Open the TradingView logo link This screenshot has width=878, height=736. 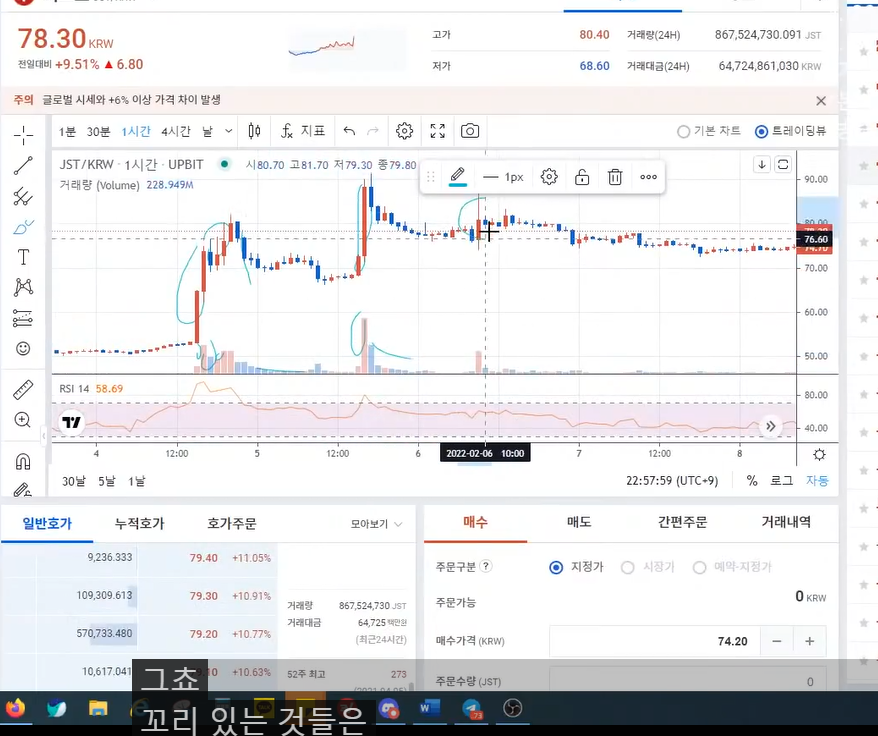coord(71,422)
